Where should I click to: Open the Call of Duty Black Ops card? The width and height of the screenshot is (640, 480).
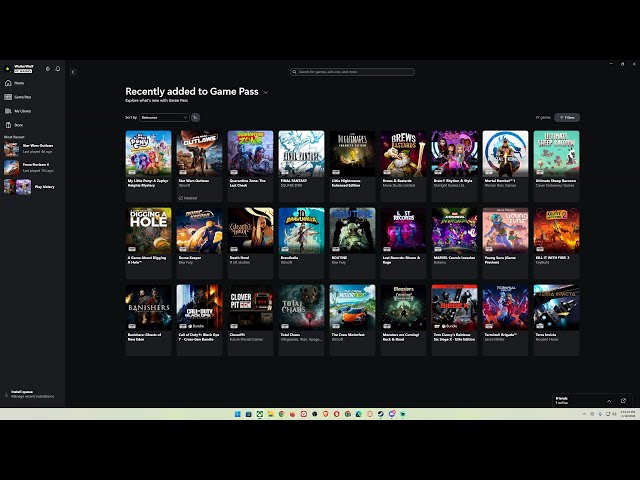pyautogui.click(x=200, y=320)
